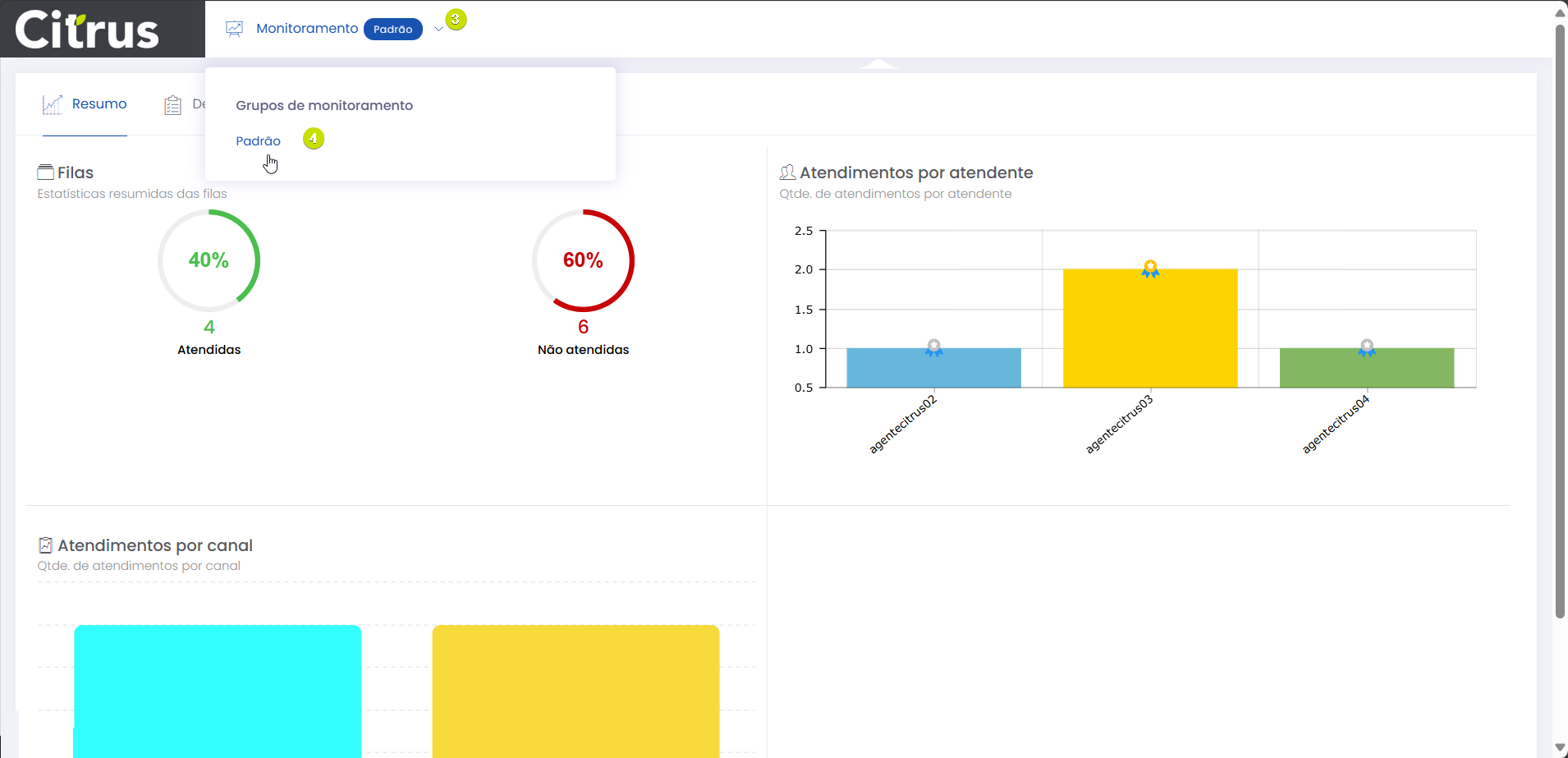Click the Resumo line chart icon
Screen dimensions: 1568x758
click(x=53, y=104)
